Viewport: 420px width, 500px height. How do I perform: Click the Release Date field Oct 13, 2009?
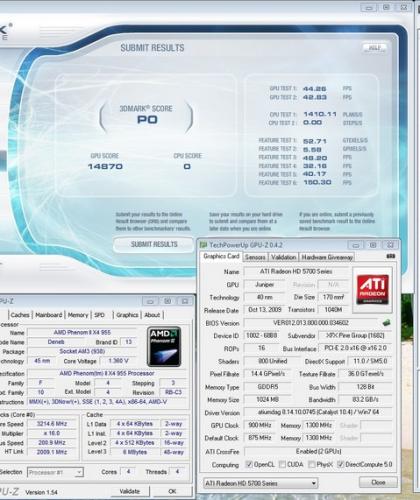click(x=264, y=310)
